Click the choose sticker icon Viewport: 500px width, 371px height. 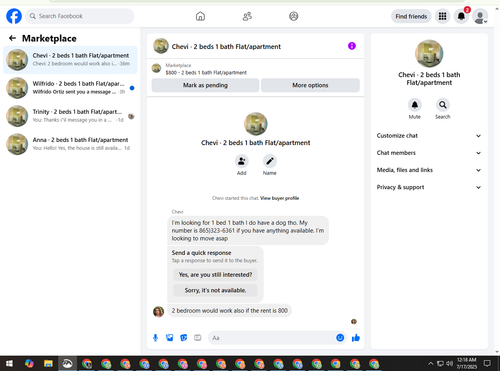[x=184, y=338]
